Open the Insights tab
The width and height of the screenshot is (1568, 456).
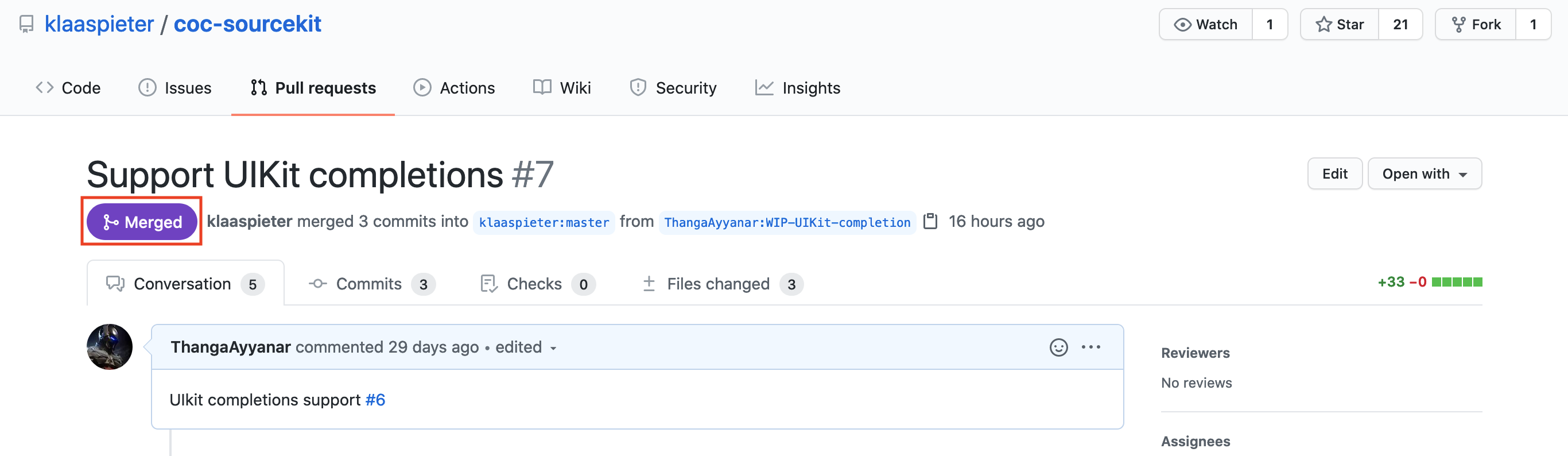click(797, 88)
